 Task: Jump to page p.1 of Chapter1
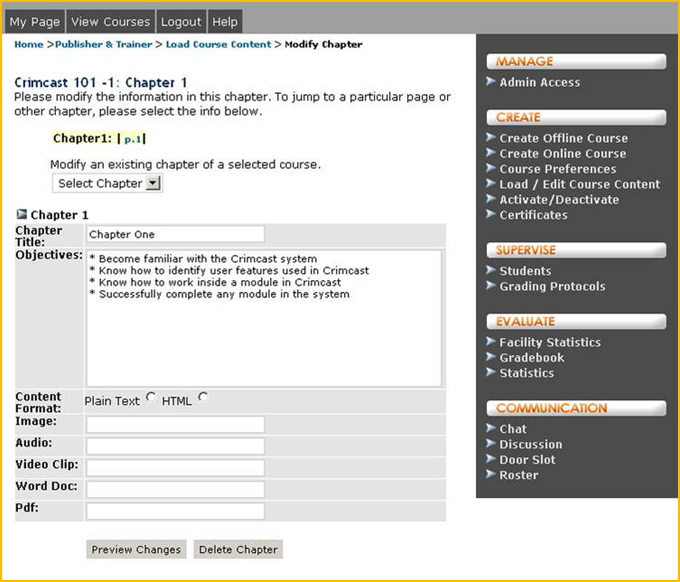tap(132, 139)
